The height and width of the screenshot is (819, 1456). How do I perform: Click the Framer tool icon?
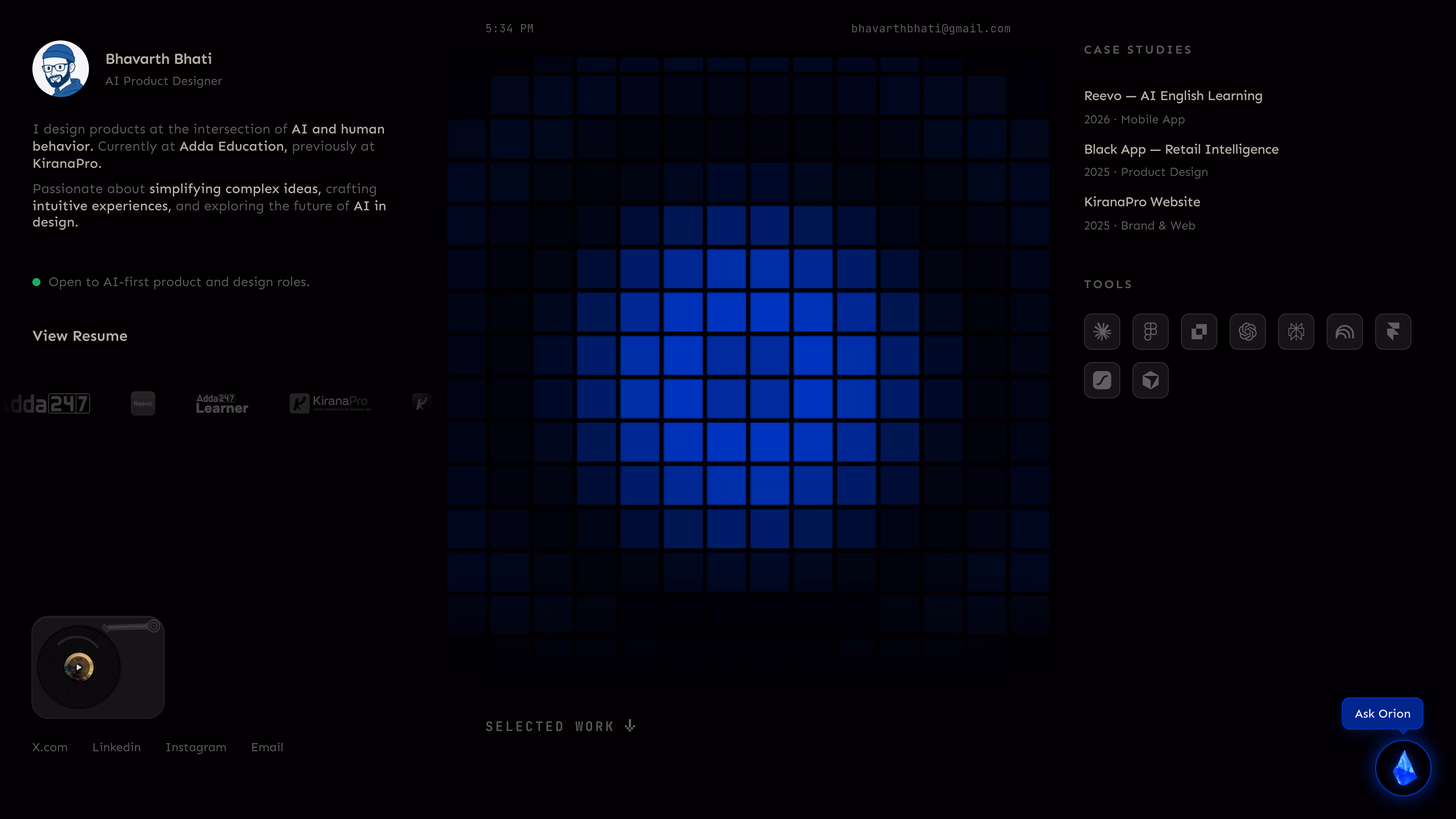(1393, 332)
